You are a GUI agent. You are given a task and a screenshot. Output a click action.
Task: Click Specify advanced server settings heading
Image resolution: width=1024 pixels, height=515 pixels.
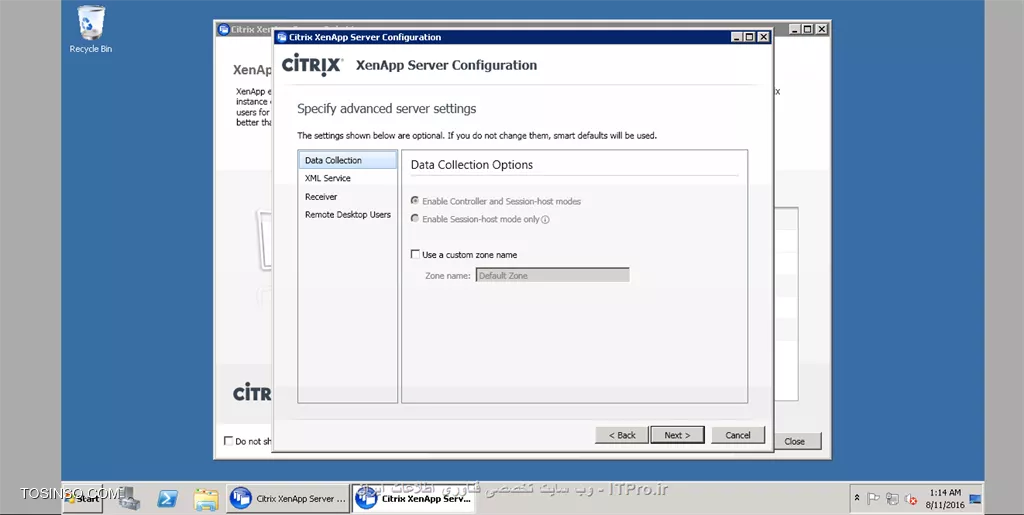387,109
